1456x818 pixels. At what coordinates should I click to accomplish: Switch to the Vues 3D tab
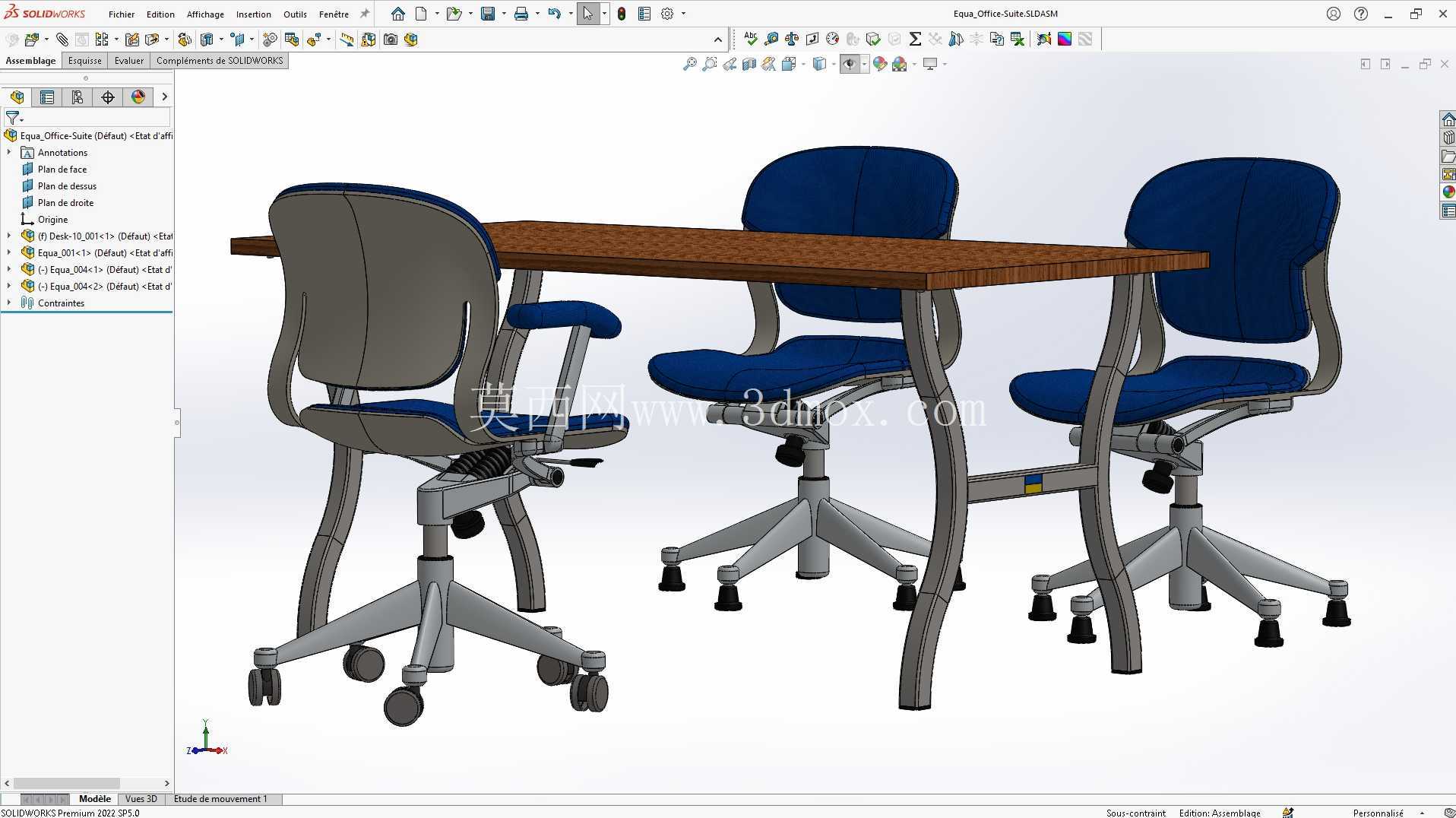tap(141, 799)
